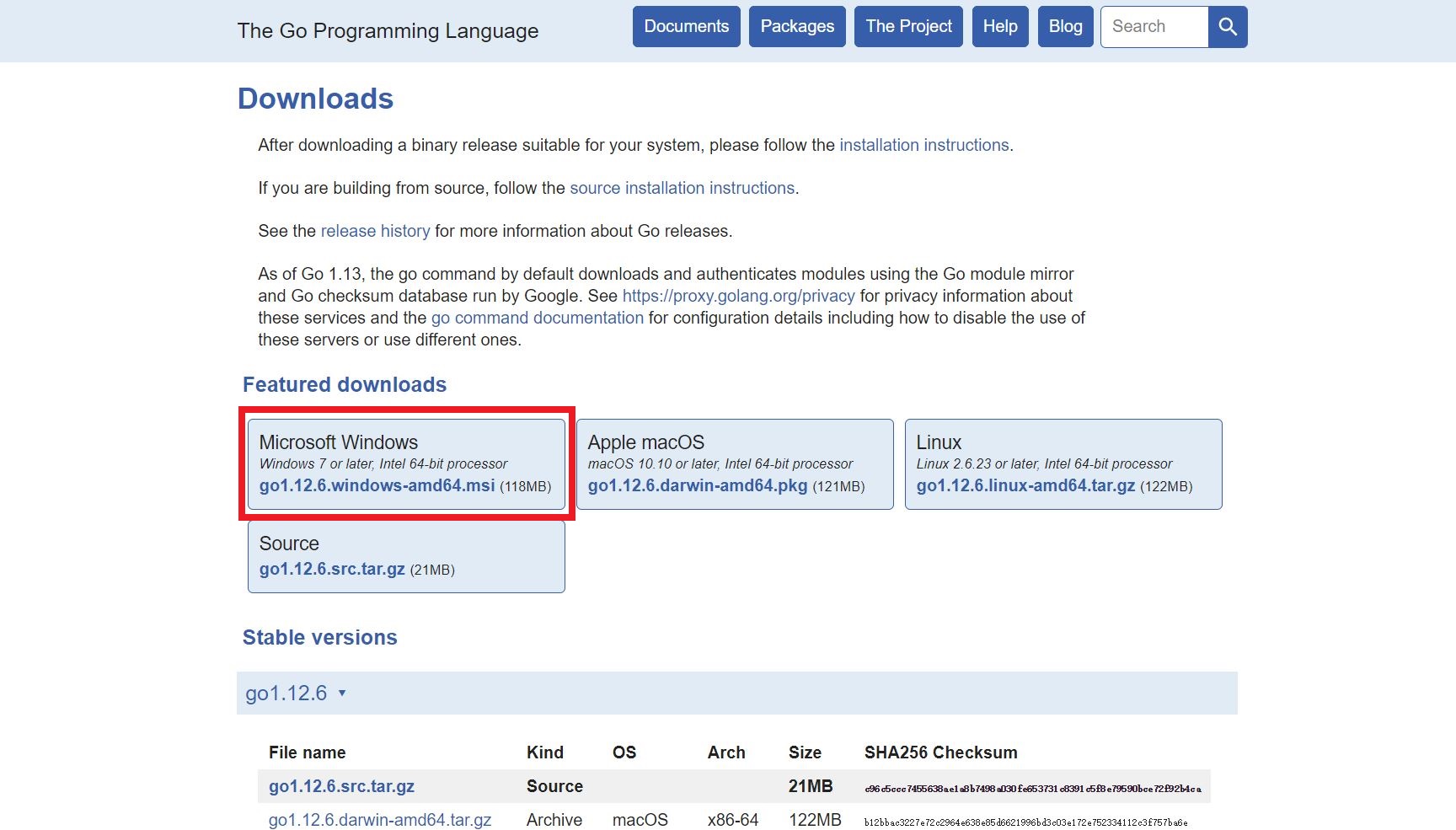The width and height of the screenshot is (1456, 830).
Task: Open the installation instructions link
Action: tap(923, 145)
